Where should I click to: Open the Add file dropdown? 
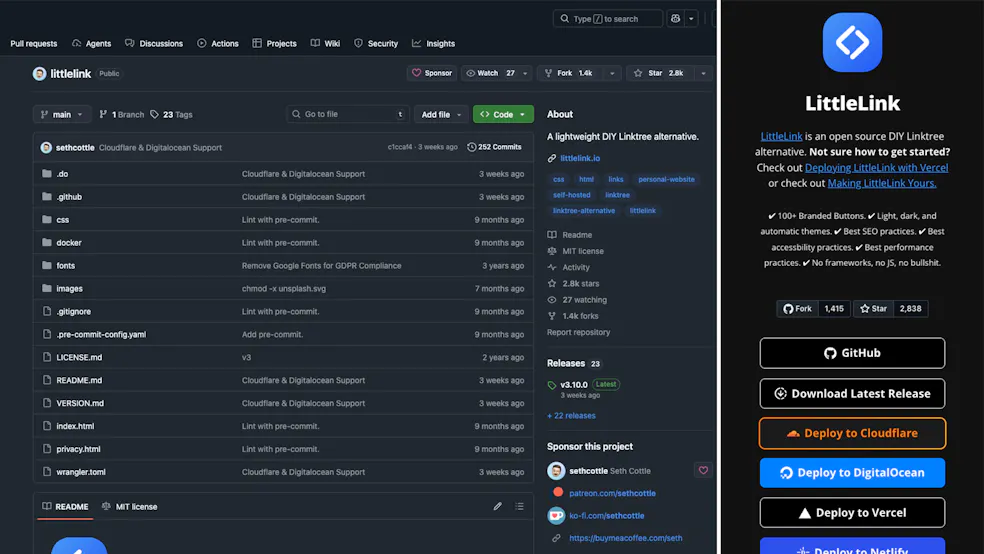[441, 114]
